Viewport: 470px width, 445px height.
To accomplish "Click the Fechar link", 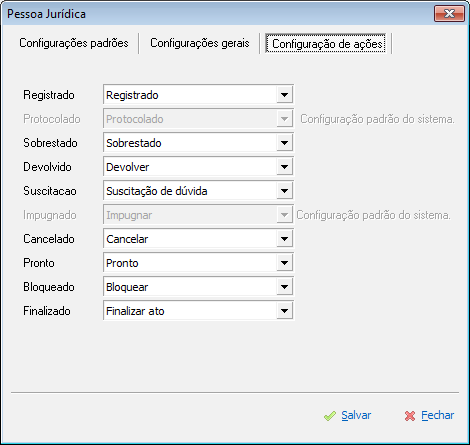I will [437, 415].
